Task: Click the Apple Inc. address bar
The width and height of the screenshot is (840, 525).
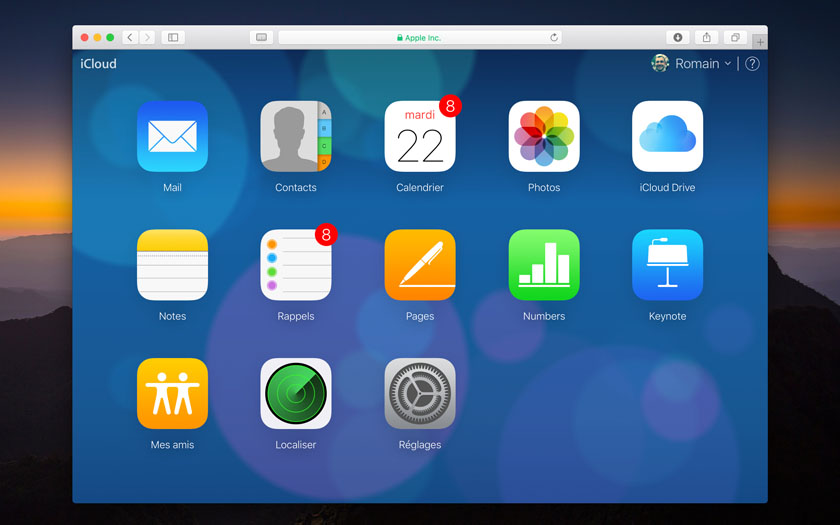Action: click(419, 38)
